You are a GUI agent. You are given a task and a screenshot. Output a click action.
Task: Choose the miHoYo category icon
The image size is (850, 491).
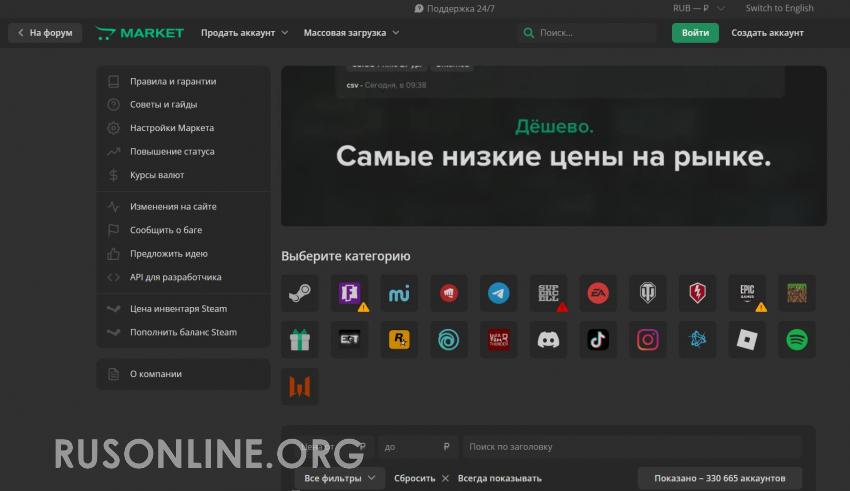[x=400, y=293]
